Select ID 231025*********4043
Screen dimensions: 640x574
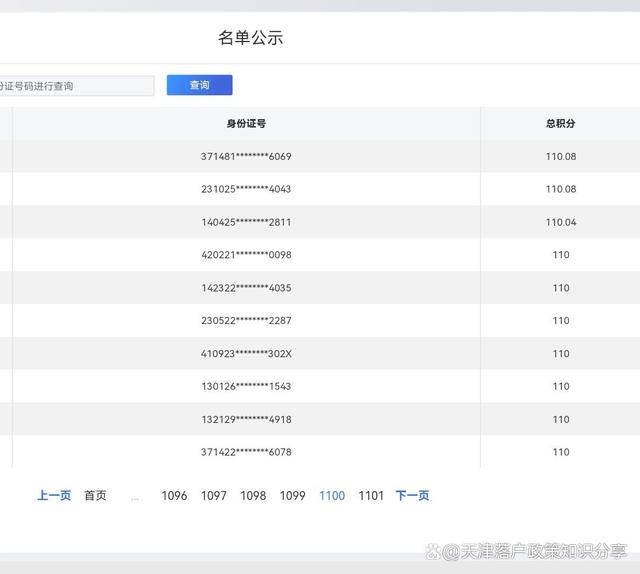tap(246, 189)
